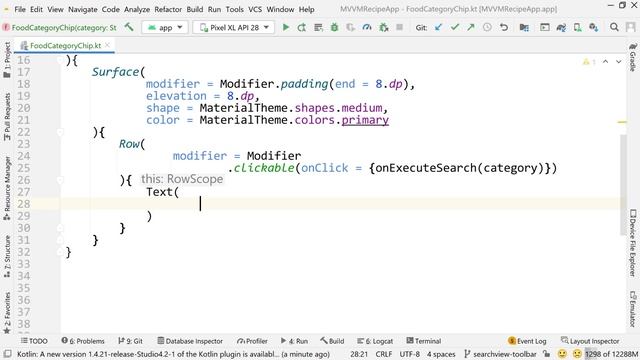The image size is (640, 360).
Task: Start debugging with the green bug icon
Action: click(x=334, y=27)
